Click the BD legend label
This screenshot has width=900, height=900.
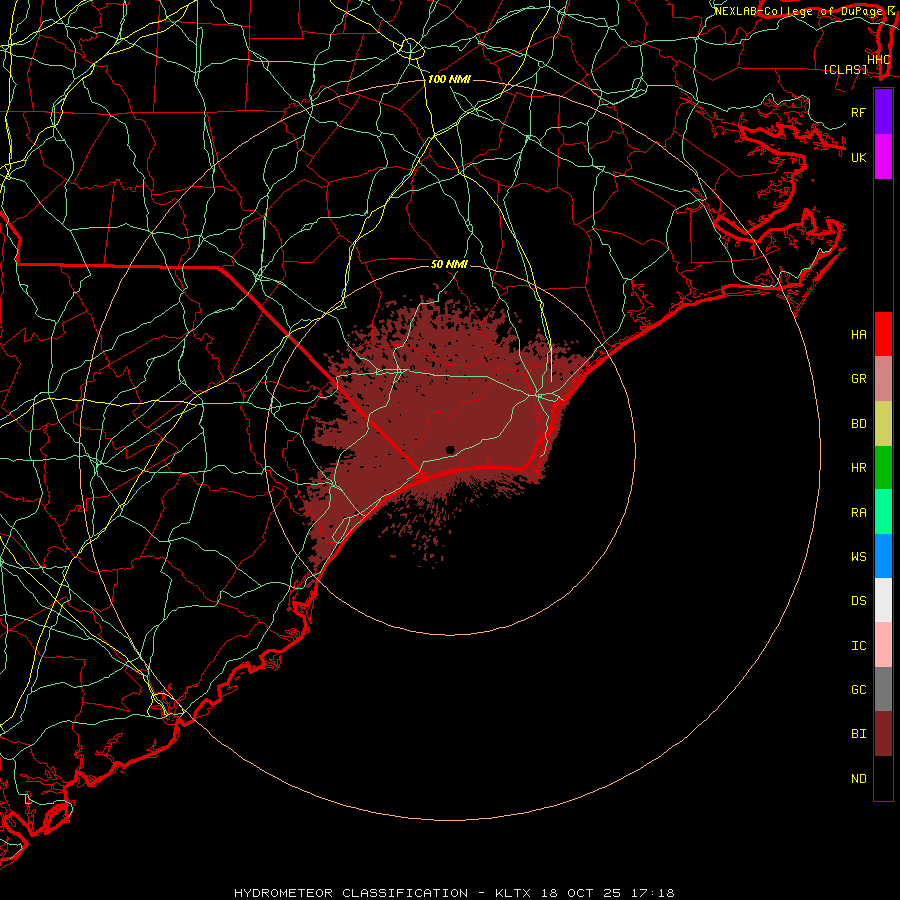pyautogui.click(x=858, y=424)
